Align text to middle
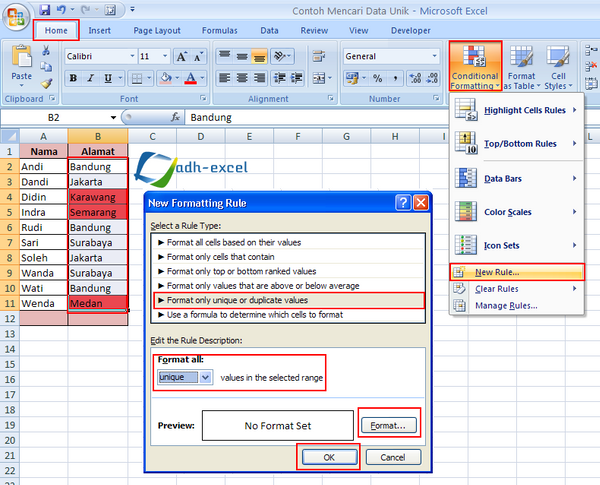 [242, 57]
